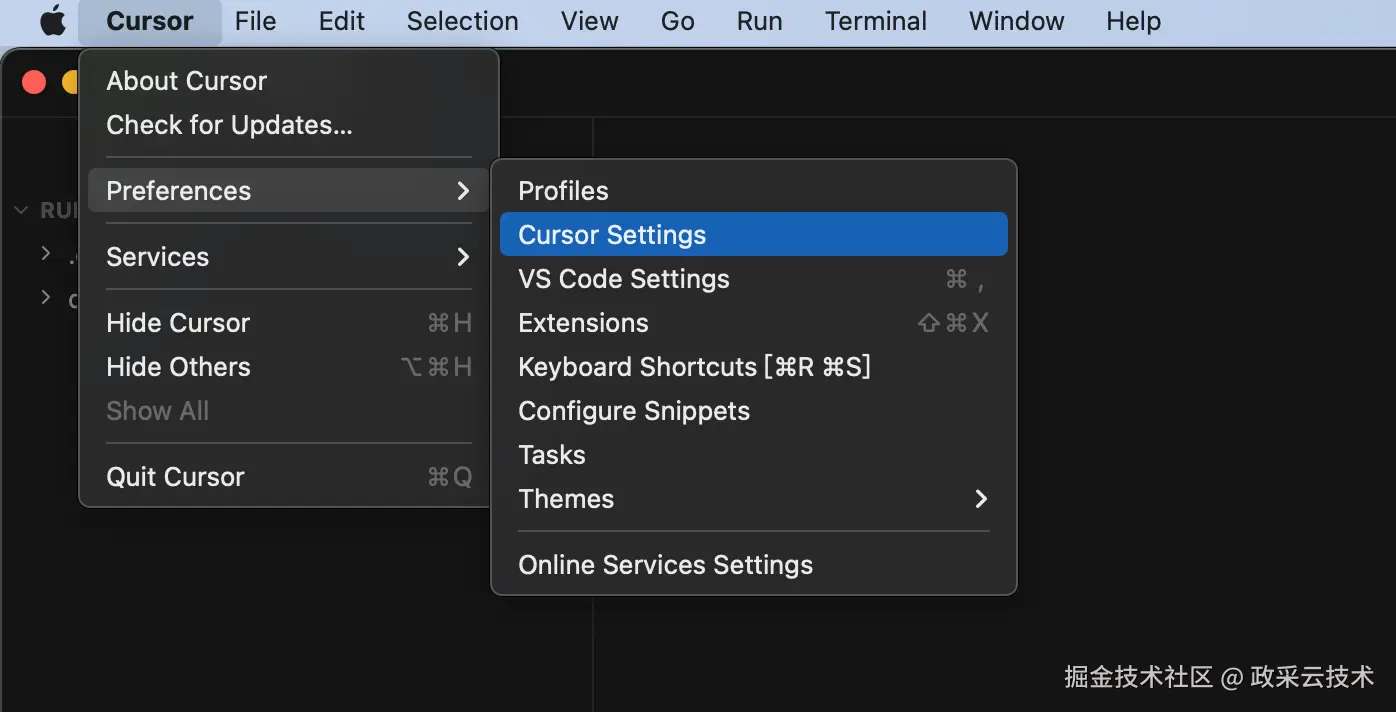
Task: Expand the Services submenu
Action: tap(463, 257)
